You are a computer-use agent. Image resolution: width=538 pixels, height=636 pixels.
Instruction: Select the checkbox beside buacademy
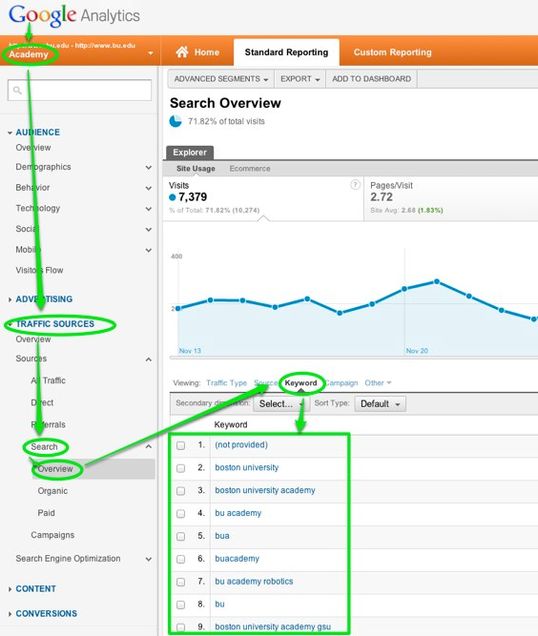181,559
